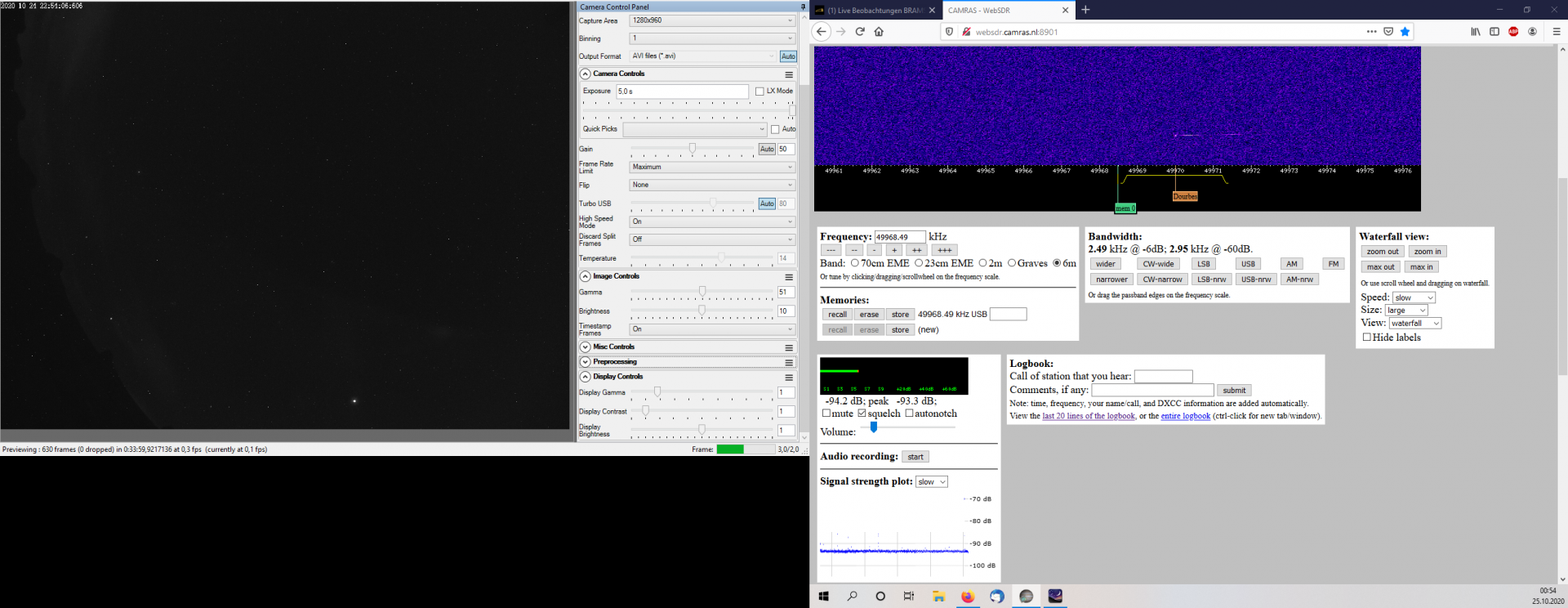
Task: Switch to the Live Beobachtungen BRAMS tab
Action: pos(875,11)
